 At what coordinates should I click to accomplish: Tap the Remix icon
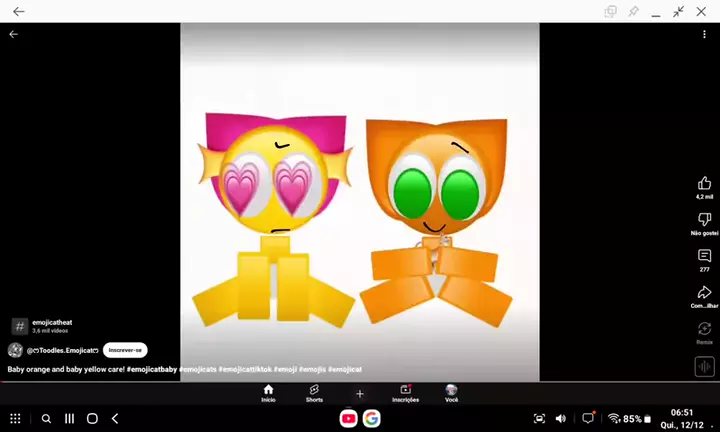click(x=704, y=329)
